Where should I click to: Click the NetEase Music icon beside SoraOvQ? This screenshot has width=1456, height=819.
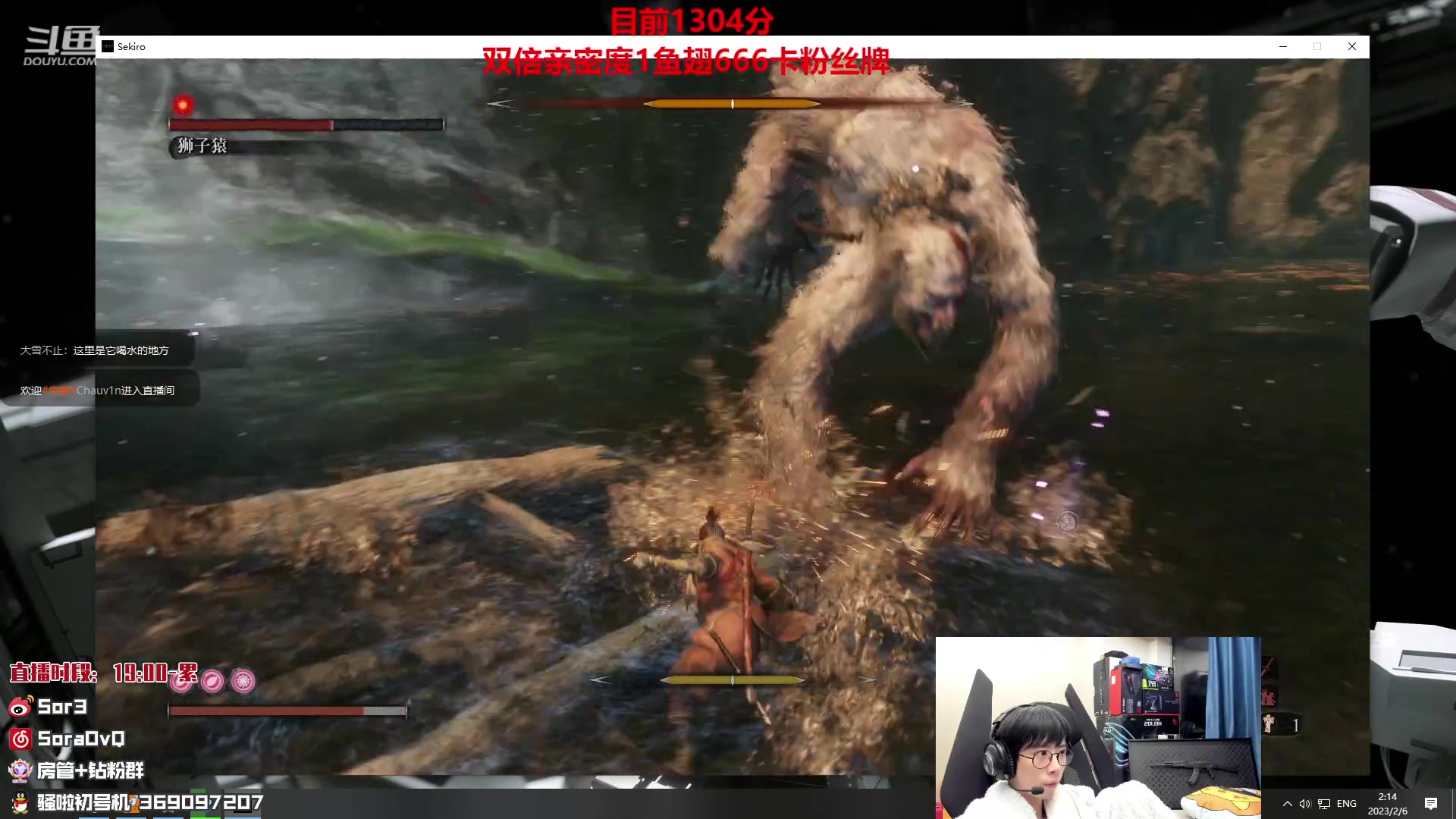click(x=20, y=739)
